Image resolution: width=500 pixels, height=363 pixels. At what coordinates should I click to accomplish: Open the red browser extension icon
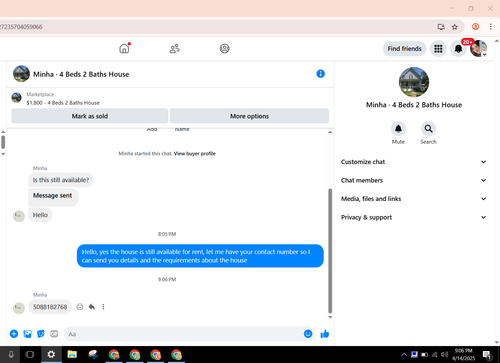tap(476, 27)
